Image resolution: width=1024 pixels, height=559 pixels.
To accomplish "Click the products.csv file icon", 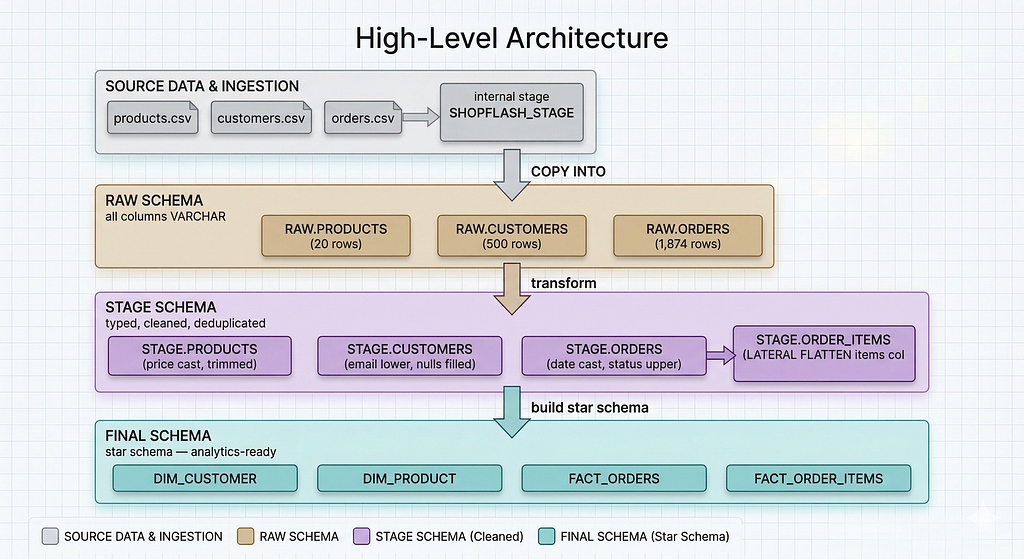I will point(152,118).
